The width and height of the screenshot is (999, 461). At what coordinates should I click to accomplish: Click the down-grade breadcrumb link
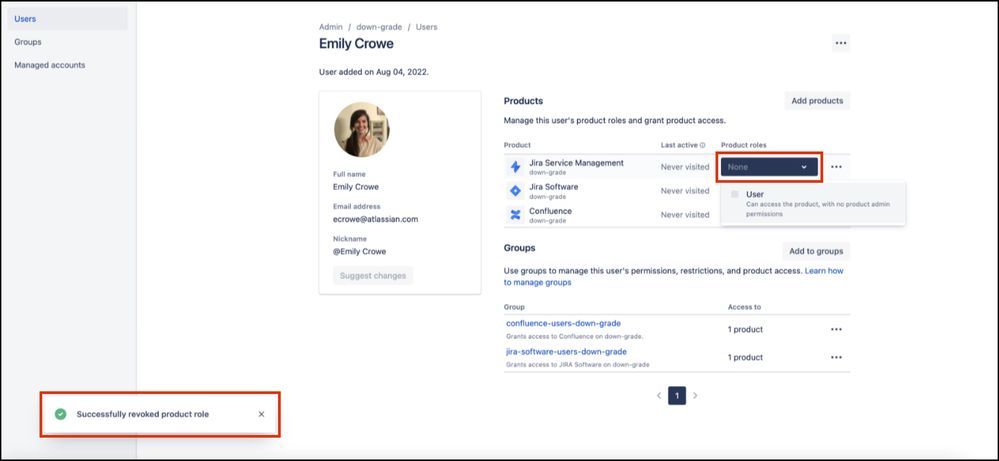click(379, 27)
